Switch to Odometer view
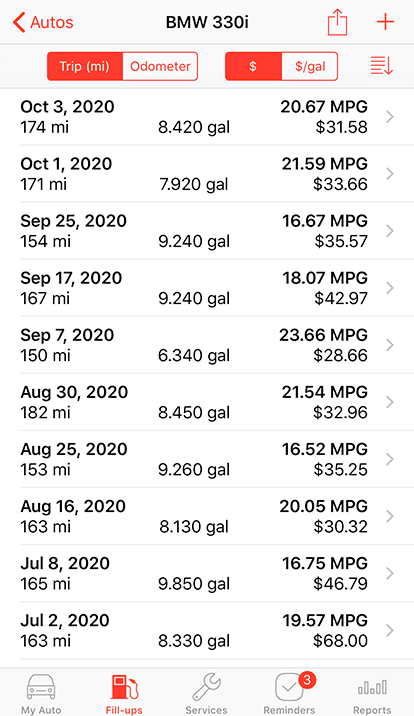Image resolution: width=414 pixels, height=716 pixels. 160,66
